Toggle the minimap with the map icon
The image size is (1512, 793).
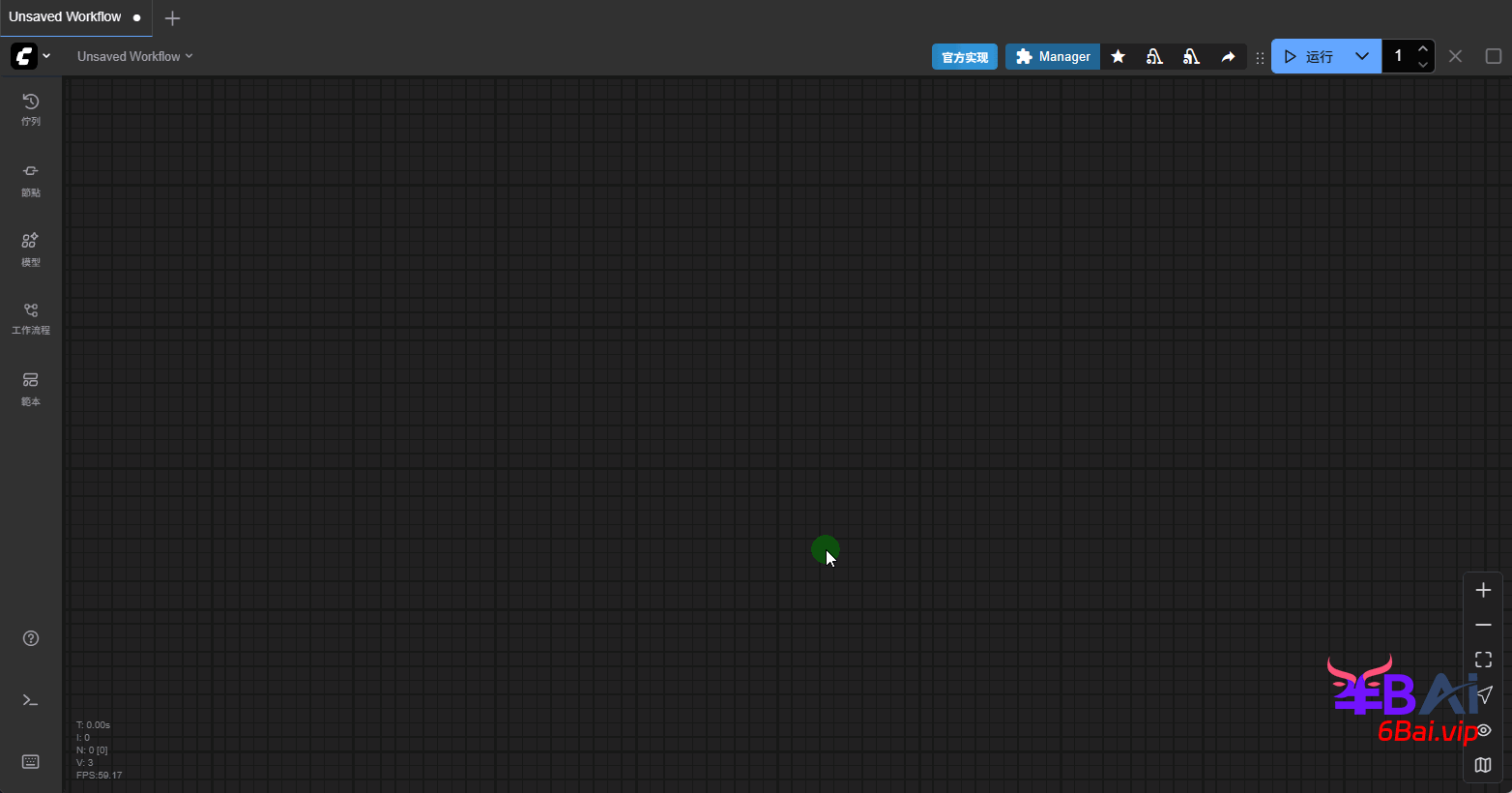pyautogui.click(x=1483, y=765)
